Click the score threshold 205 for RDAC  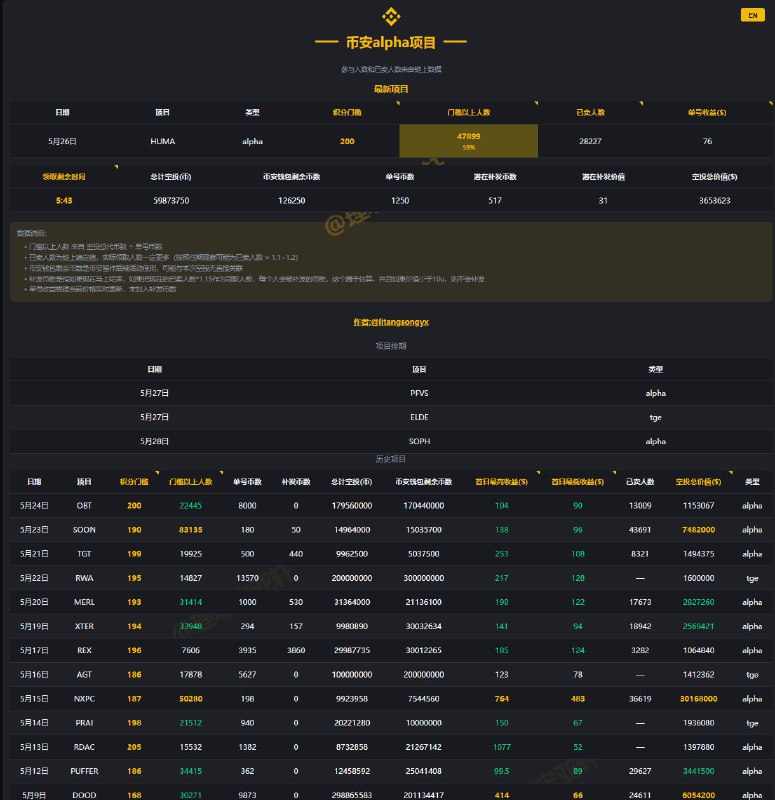coord(134,747)
